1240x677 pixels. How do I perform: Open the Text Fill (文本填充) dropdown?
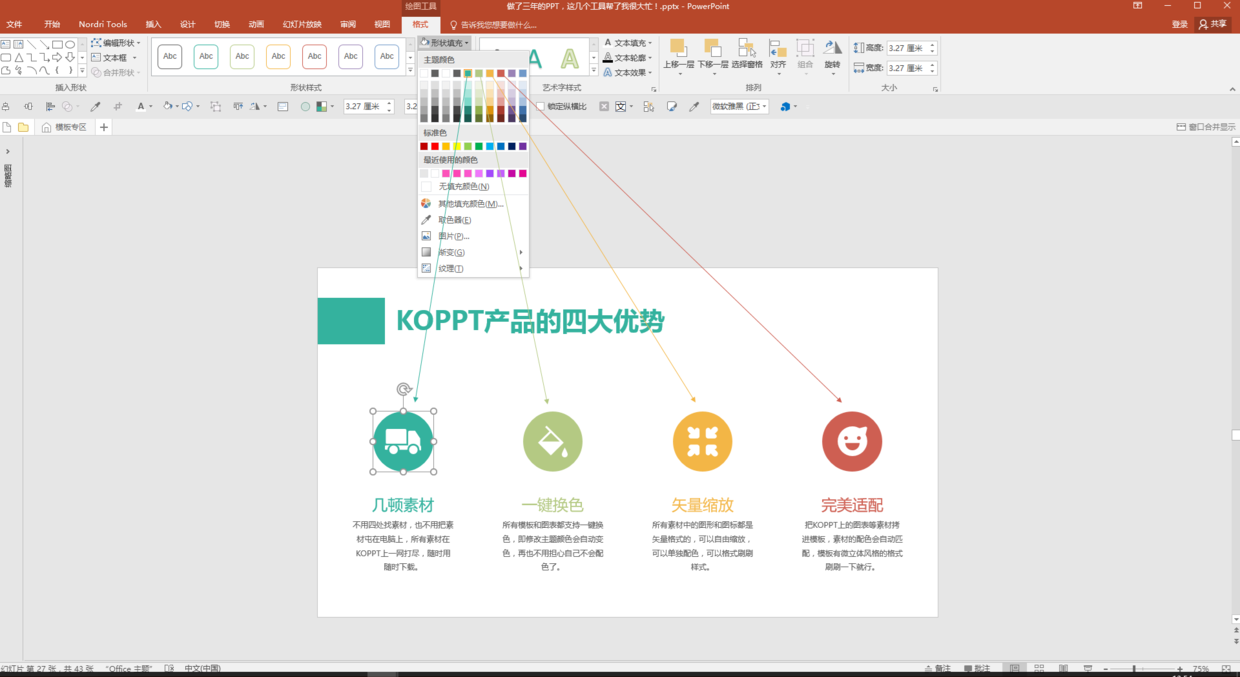[628, 43]
